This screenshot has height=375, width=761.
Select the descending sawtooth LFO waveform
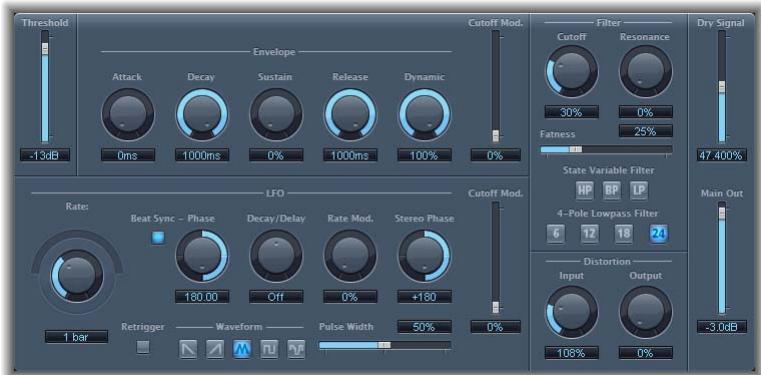click(188, 349)
